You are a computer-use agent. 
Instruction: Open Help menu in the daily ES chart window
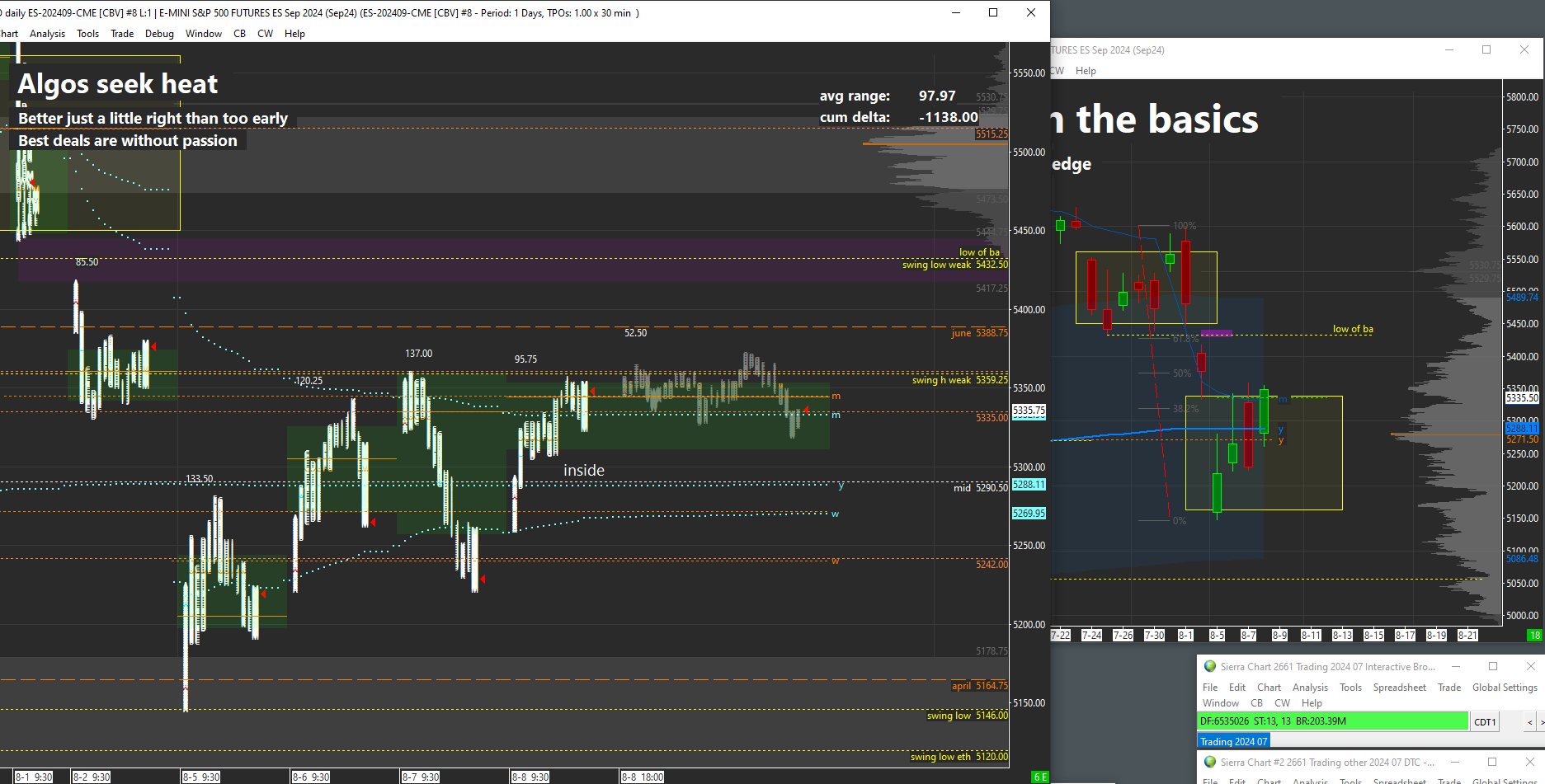(x=294, y=34)
